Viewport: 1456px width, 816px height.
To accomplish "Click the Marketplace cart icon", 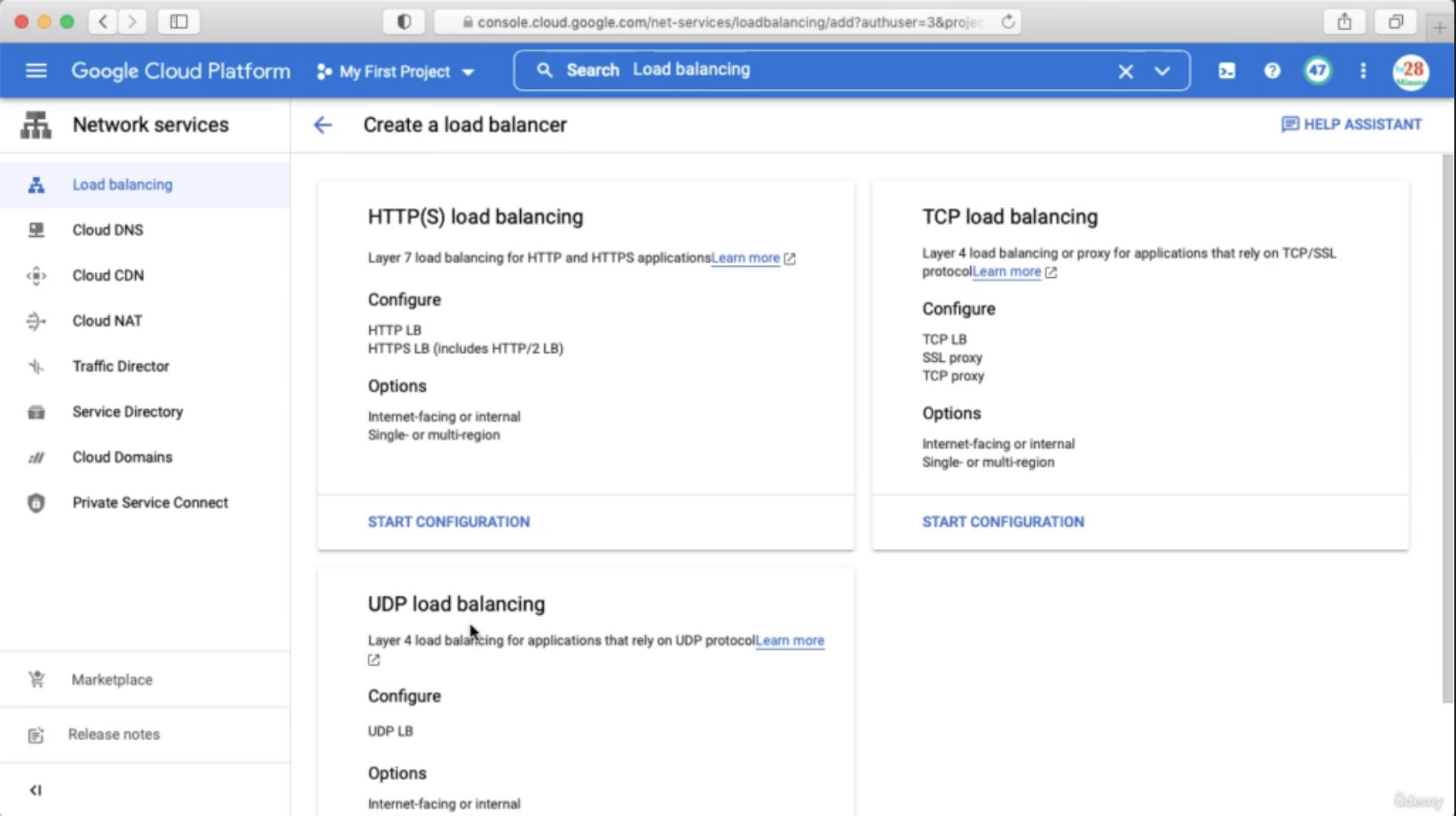I will click(x=36, y=680).
